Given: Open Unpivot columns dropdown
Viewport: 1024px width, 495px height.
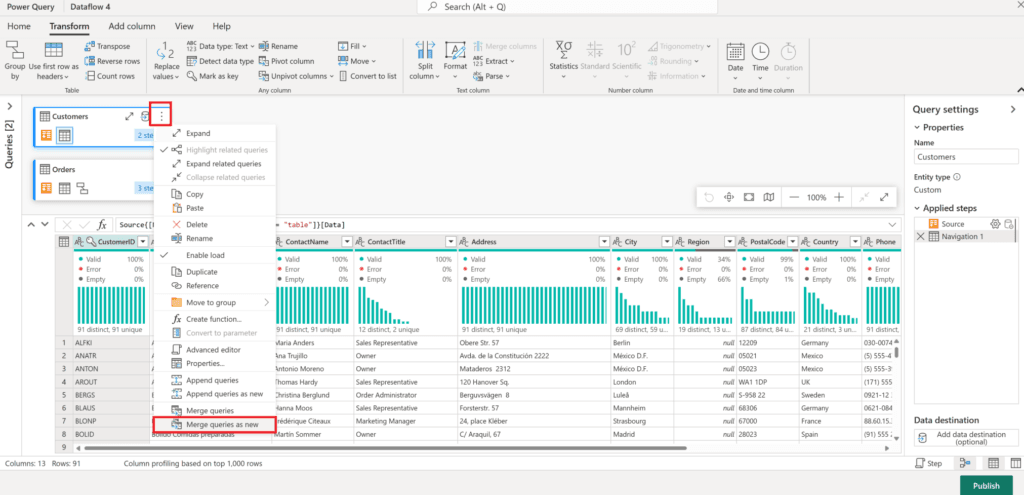Looking at the screenshot, I should tap(296, 76).
